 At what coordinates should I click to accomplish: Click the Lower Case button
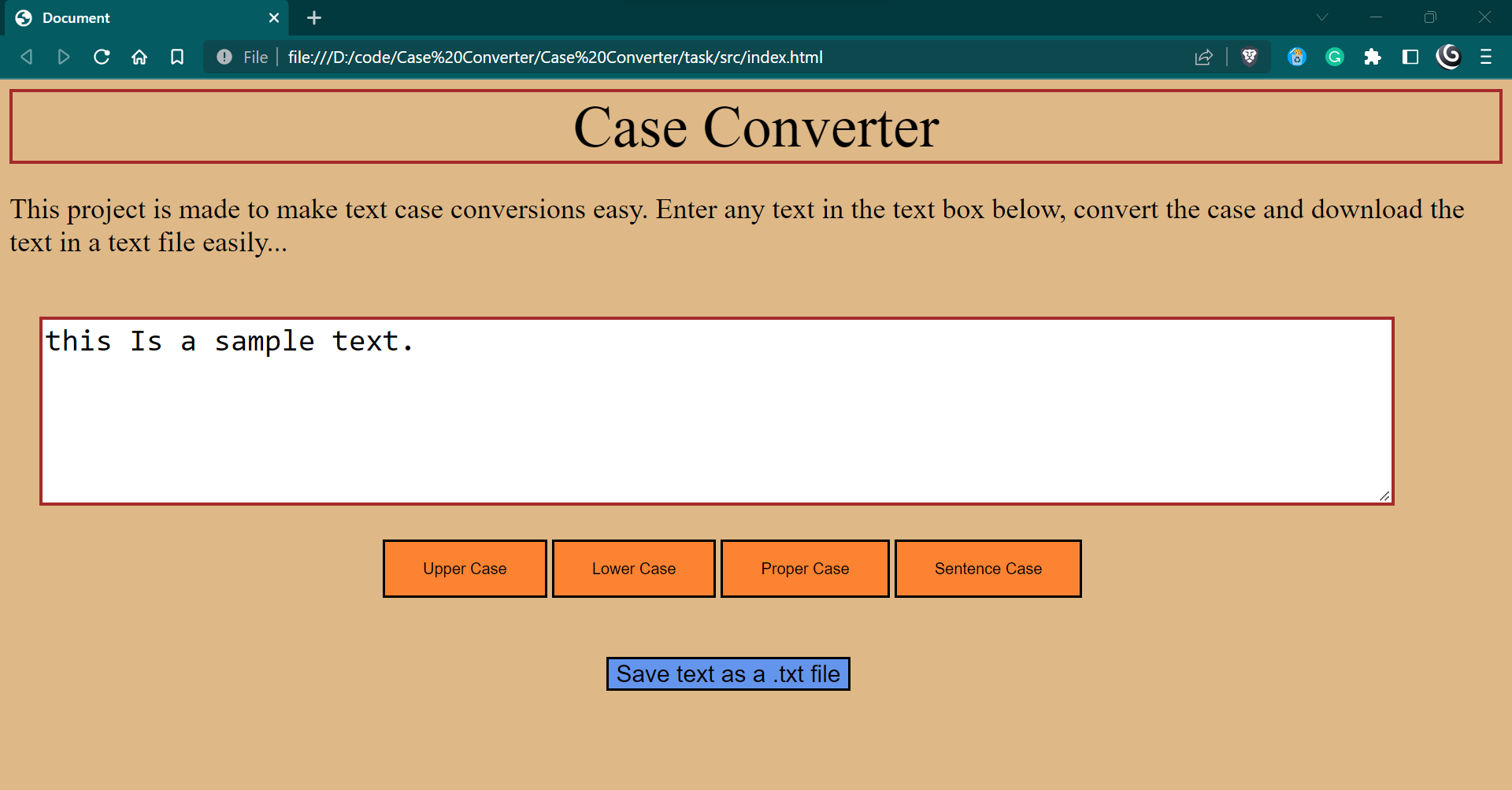tap(633, 568)
